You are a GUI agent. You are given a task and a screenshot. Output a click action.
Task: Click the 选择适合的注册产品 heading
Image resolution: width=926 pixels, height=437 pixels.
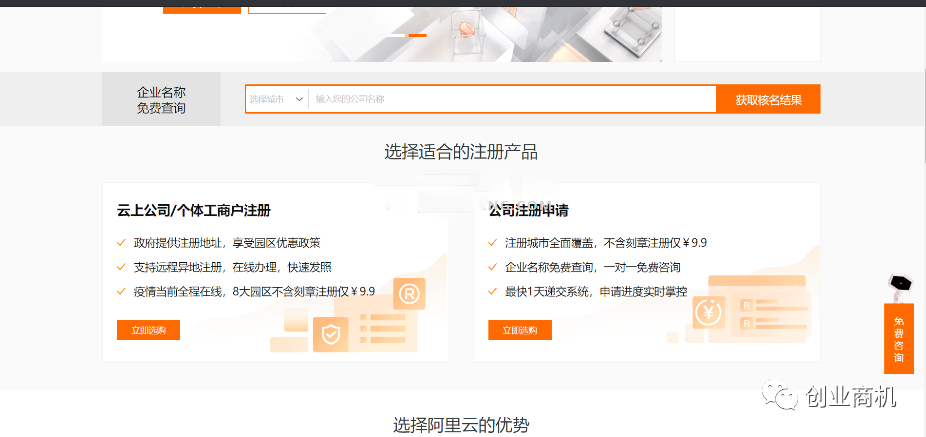461,152
